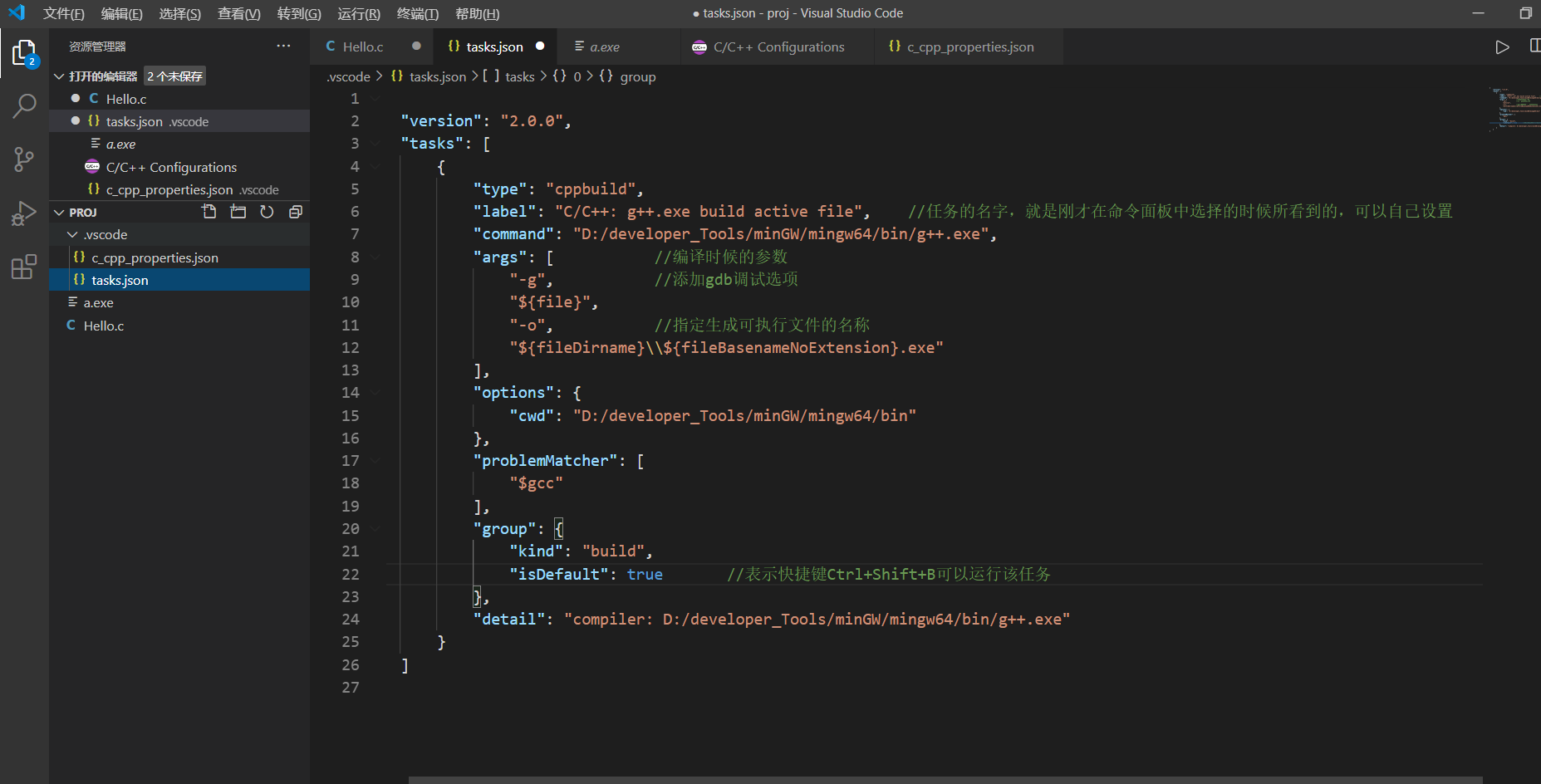Open the Extensions view icon
Viewport: 1541px width, 784px height.
[24, 267]
